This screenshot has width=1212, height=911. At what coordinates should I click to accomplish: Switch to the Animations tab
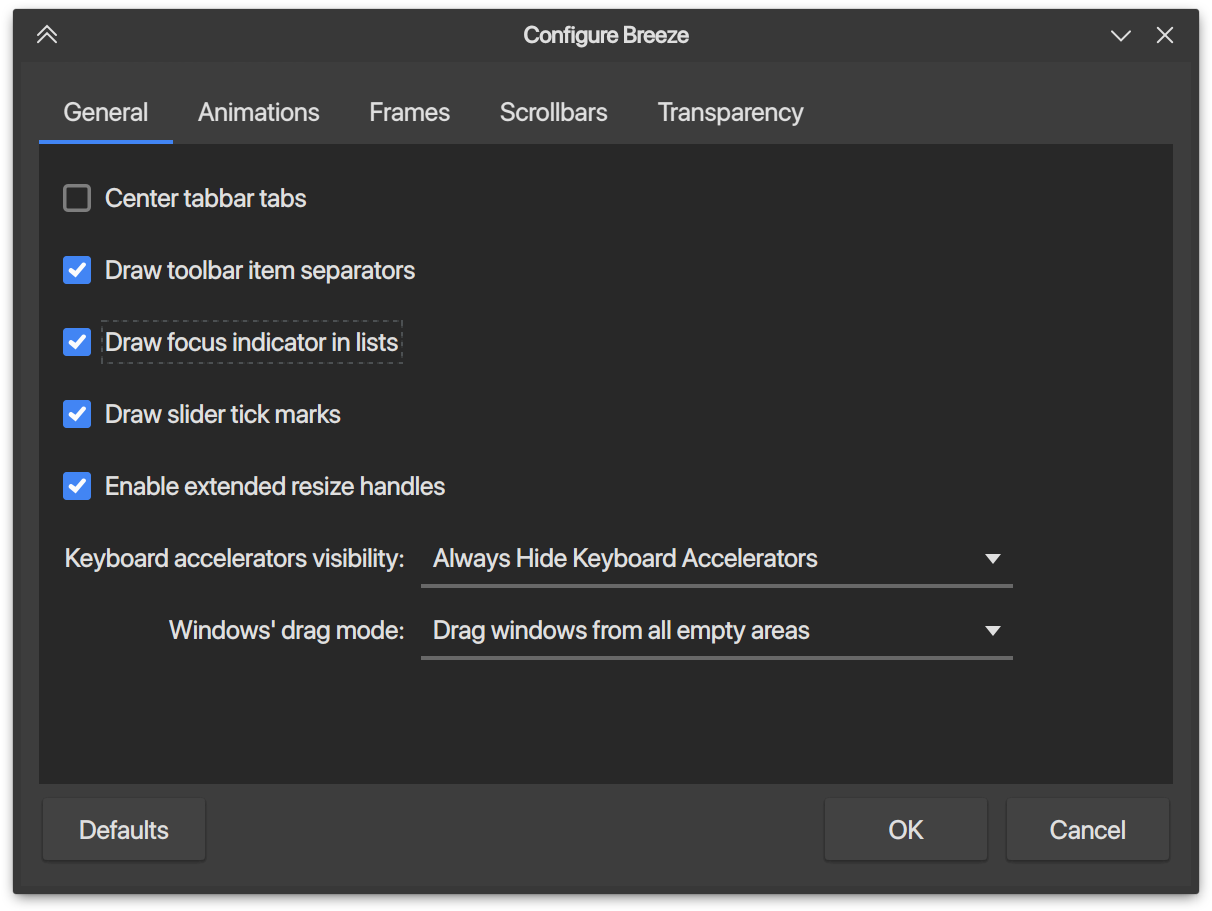point(259,112)
